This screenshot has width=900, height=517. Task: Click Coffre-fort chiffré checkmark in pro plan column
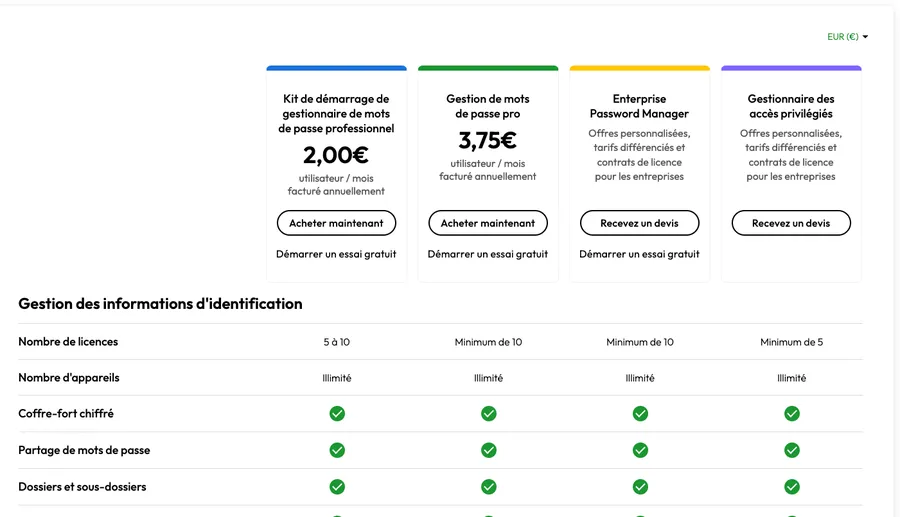click(488, 414)
